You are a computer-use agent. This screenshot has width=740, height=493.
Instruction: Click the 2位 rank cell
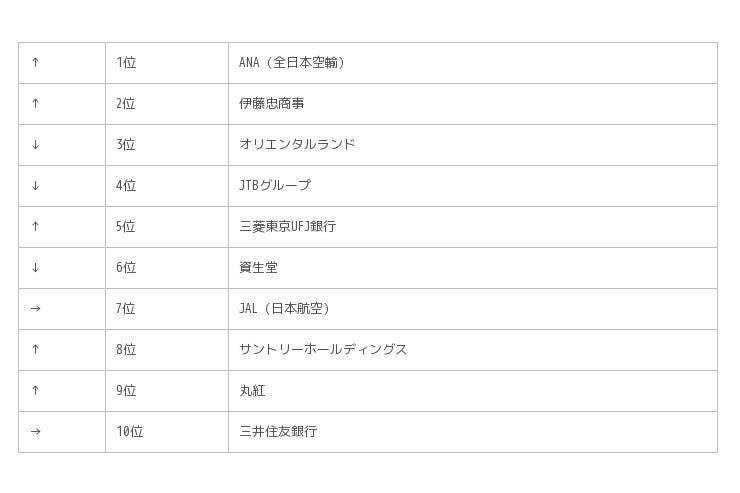[x=125, y=104]
